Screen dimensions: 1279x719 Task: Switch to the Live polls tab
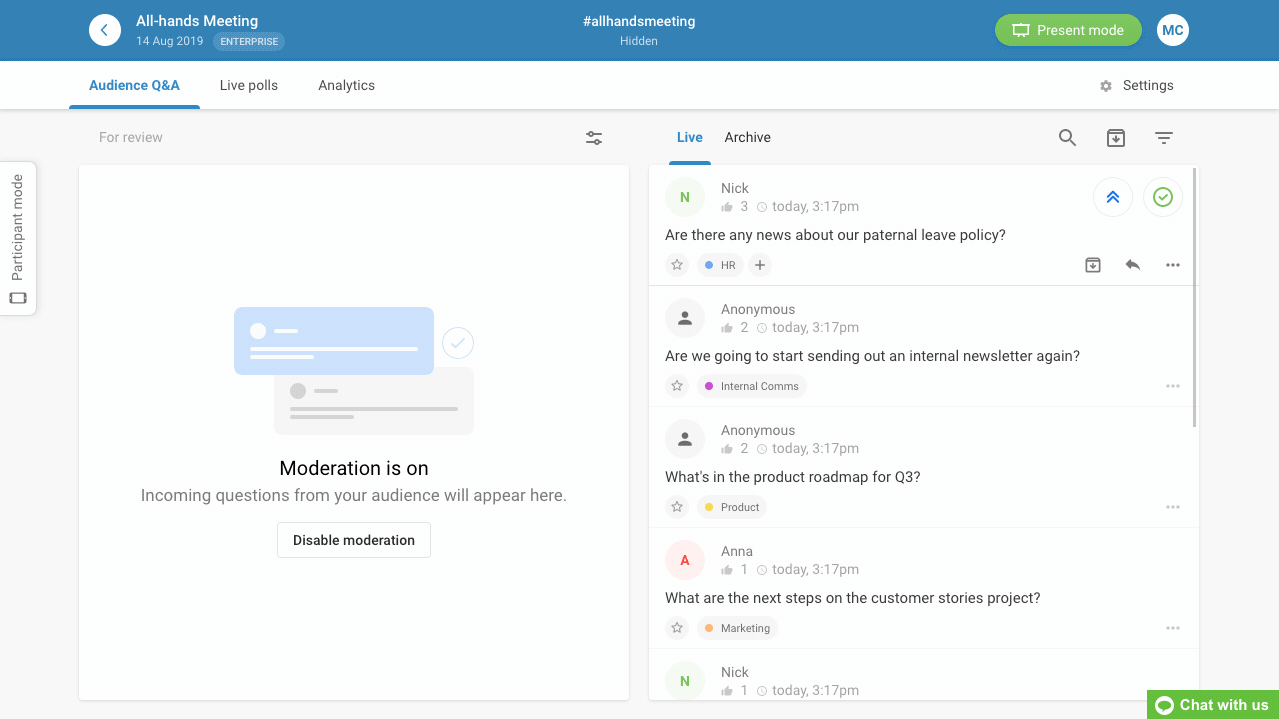pyautogui.click(x=249, y=86)
